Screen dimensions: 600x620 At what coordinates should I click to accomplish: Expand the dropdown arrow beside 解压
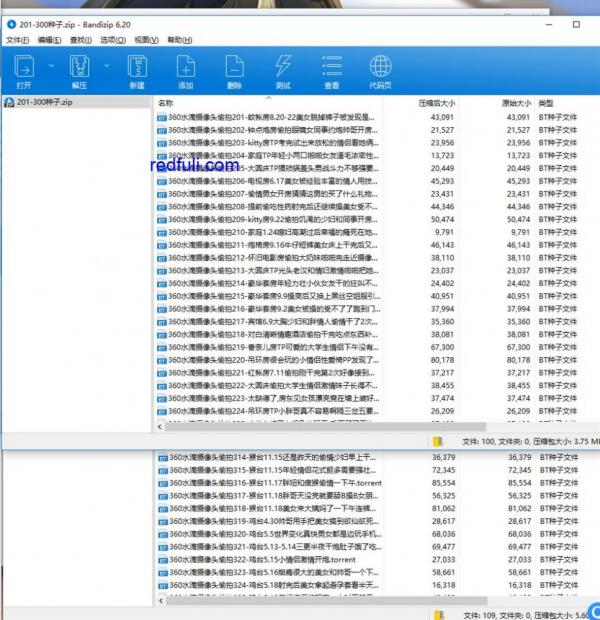coord(107,66)
